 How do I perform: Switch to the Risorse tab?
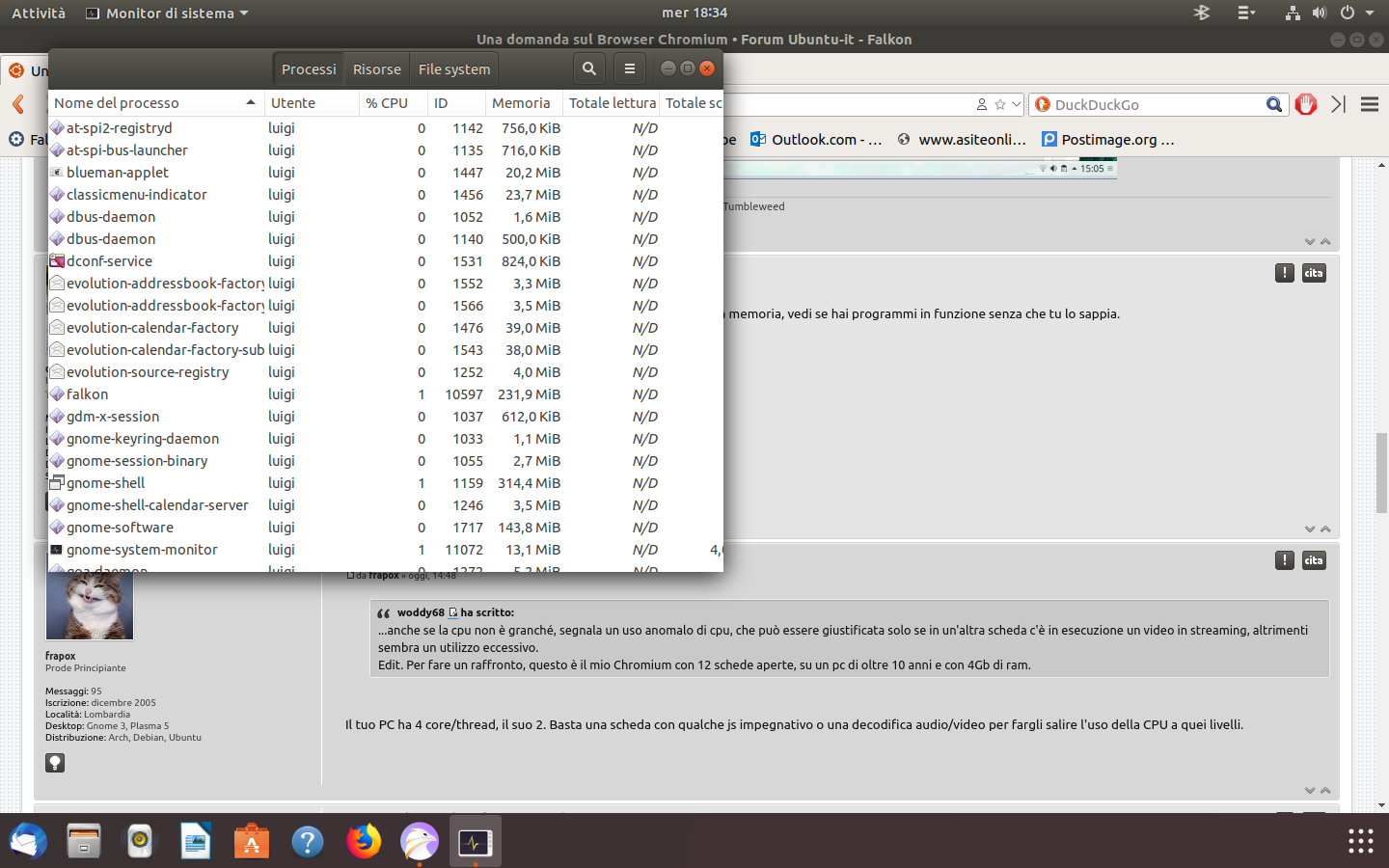coord(377,69)
